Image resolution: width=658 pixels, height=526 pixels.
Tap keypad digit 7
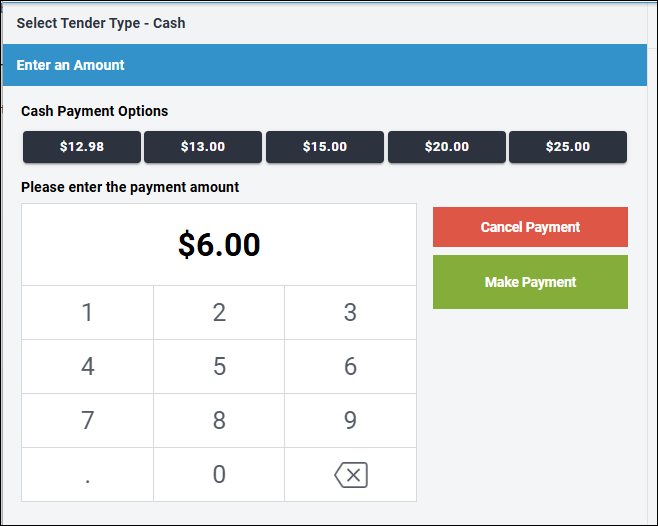87,420
